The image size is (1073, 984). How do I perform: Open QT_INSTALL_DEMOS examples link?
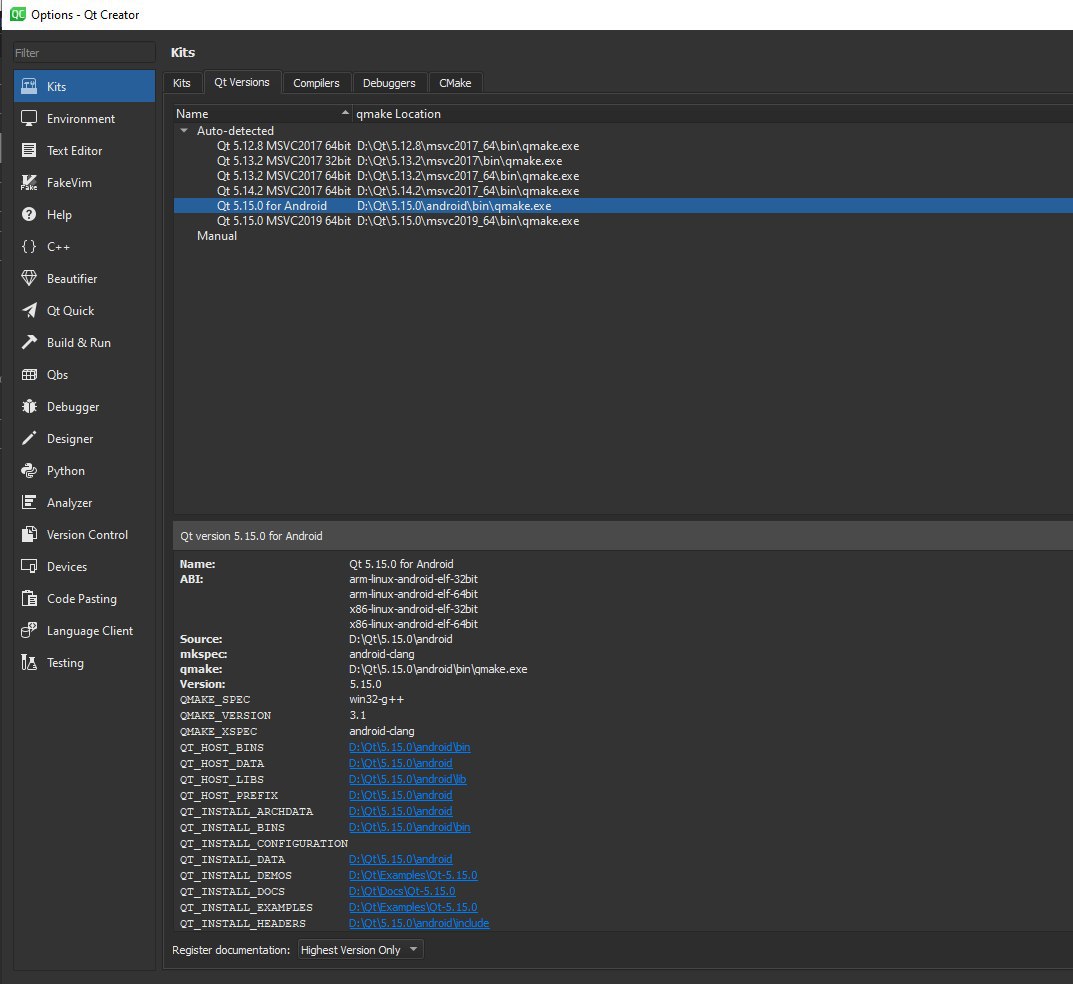(413, 875)
